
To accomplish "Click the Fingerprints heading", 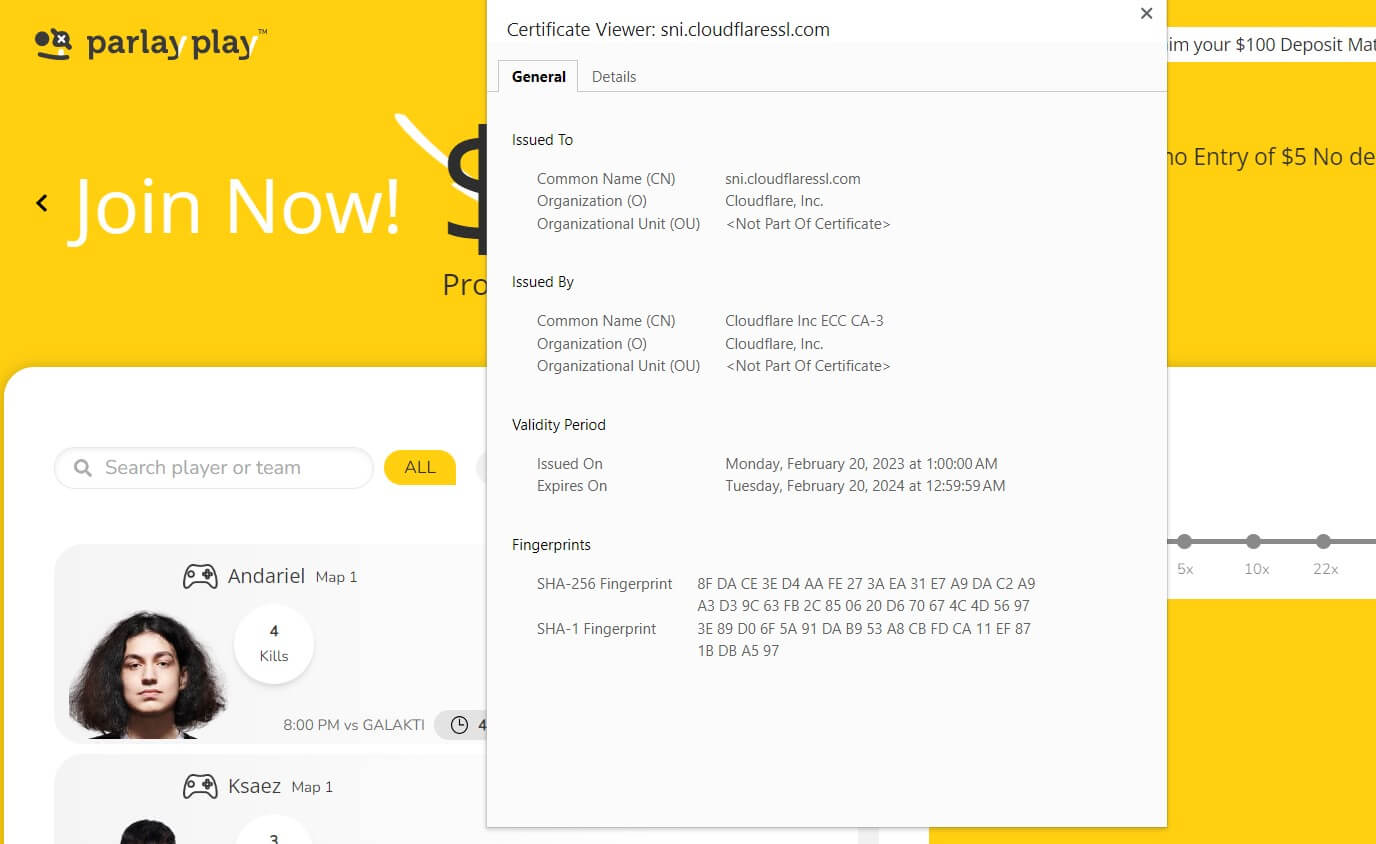I will (551, 545).
